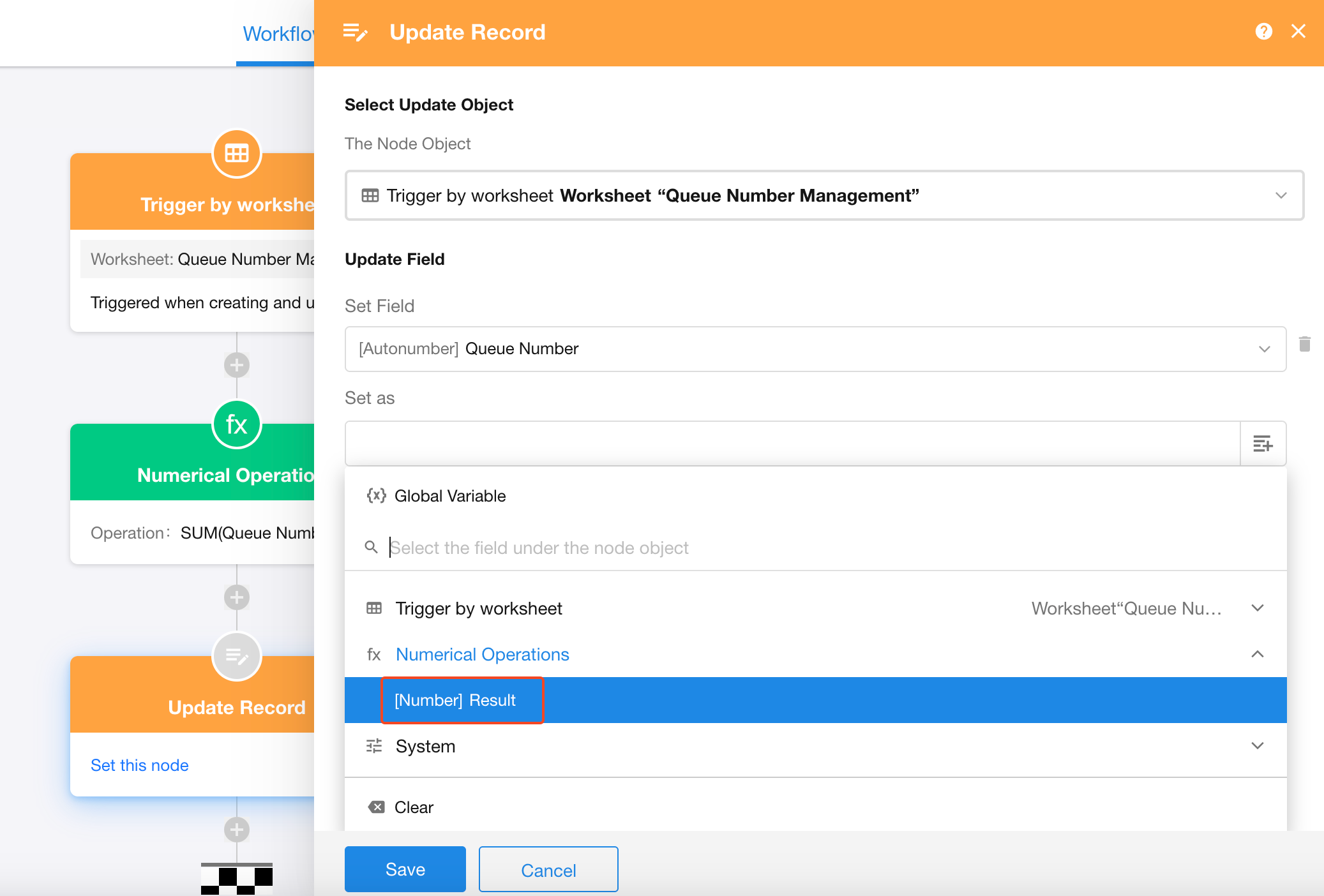Collapse the Numerical Operations group

1257,654
